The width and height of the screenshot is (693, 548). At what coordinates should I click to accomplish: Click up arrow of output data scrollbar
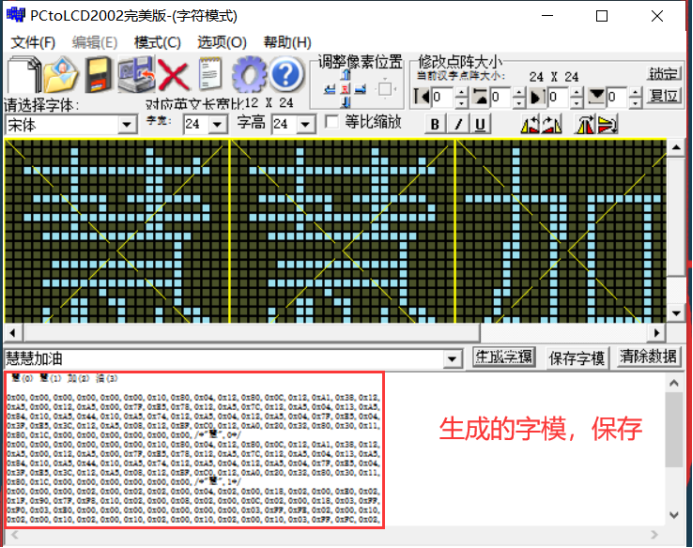click(674, 383)
